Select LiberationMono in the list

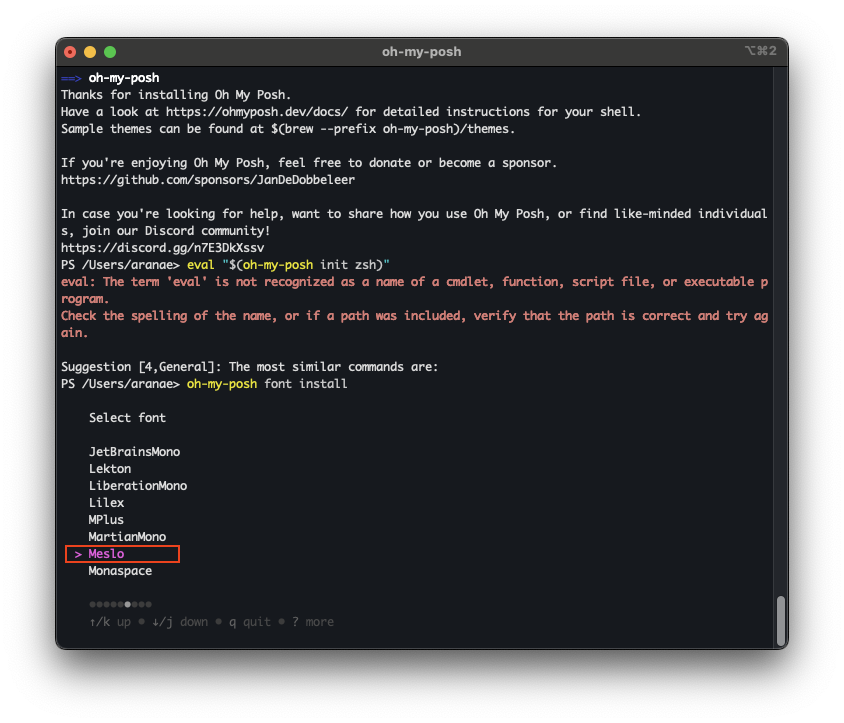(138, 486)
